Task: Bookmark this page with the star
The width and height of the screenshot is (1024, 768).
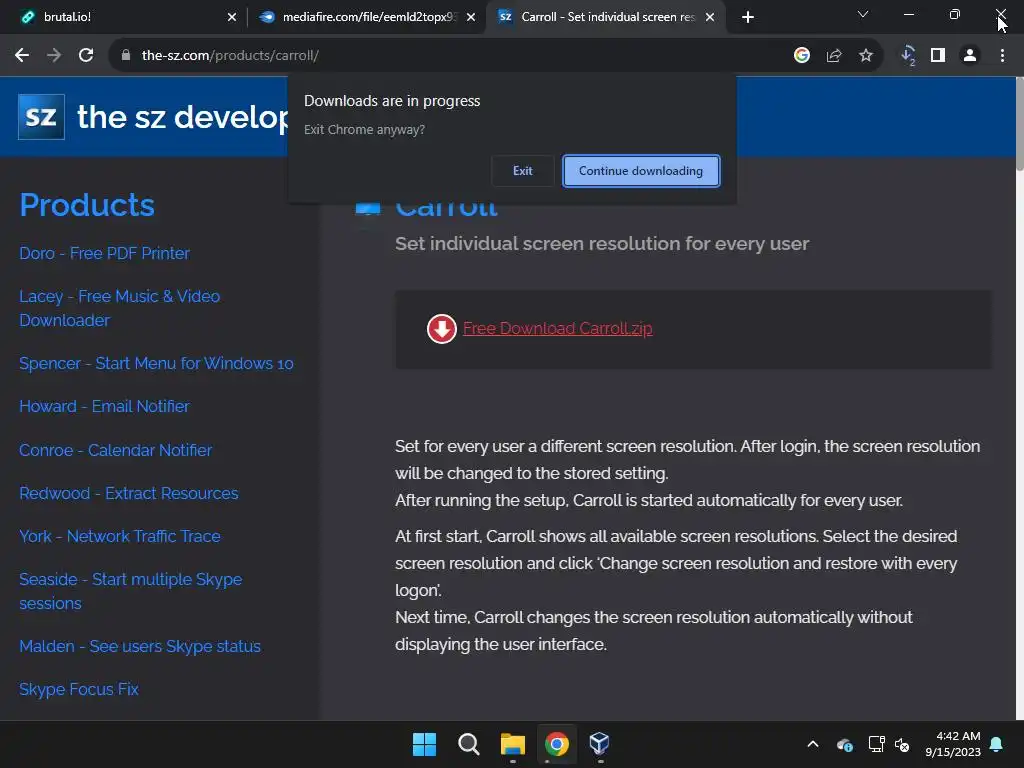Action: pos(866,56)
